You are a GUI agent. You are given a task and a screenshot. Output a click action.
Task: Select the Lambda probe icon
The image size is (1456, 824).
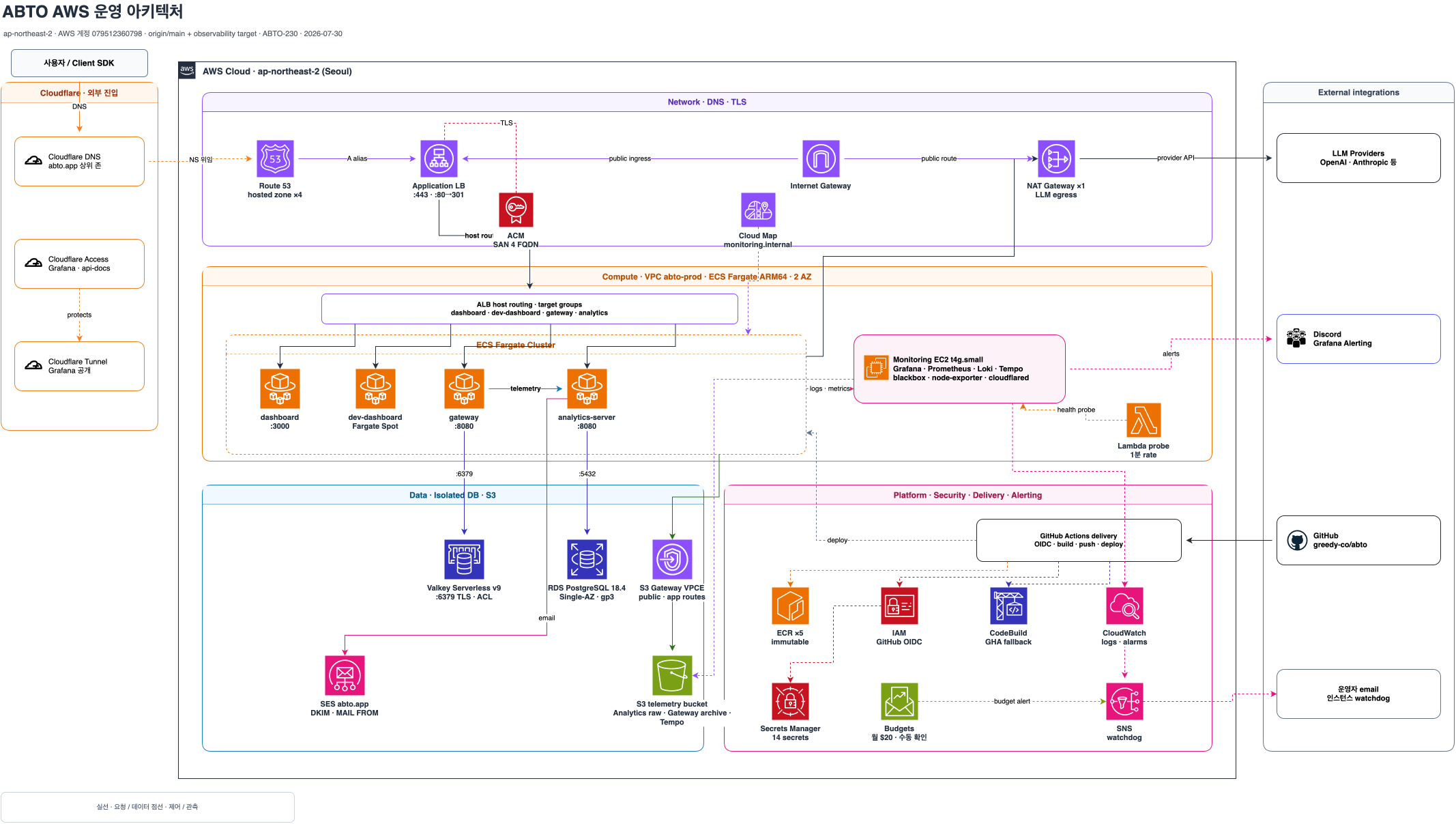point(1144,421)
